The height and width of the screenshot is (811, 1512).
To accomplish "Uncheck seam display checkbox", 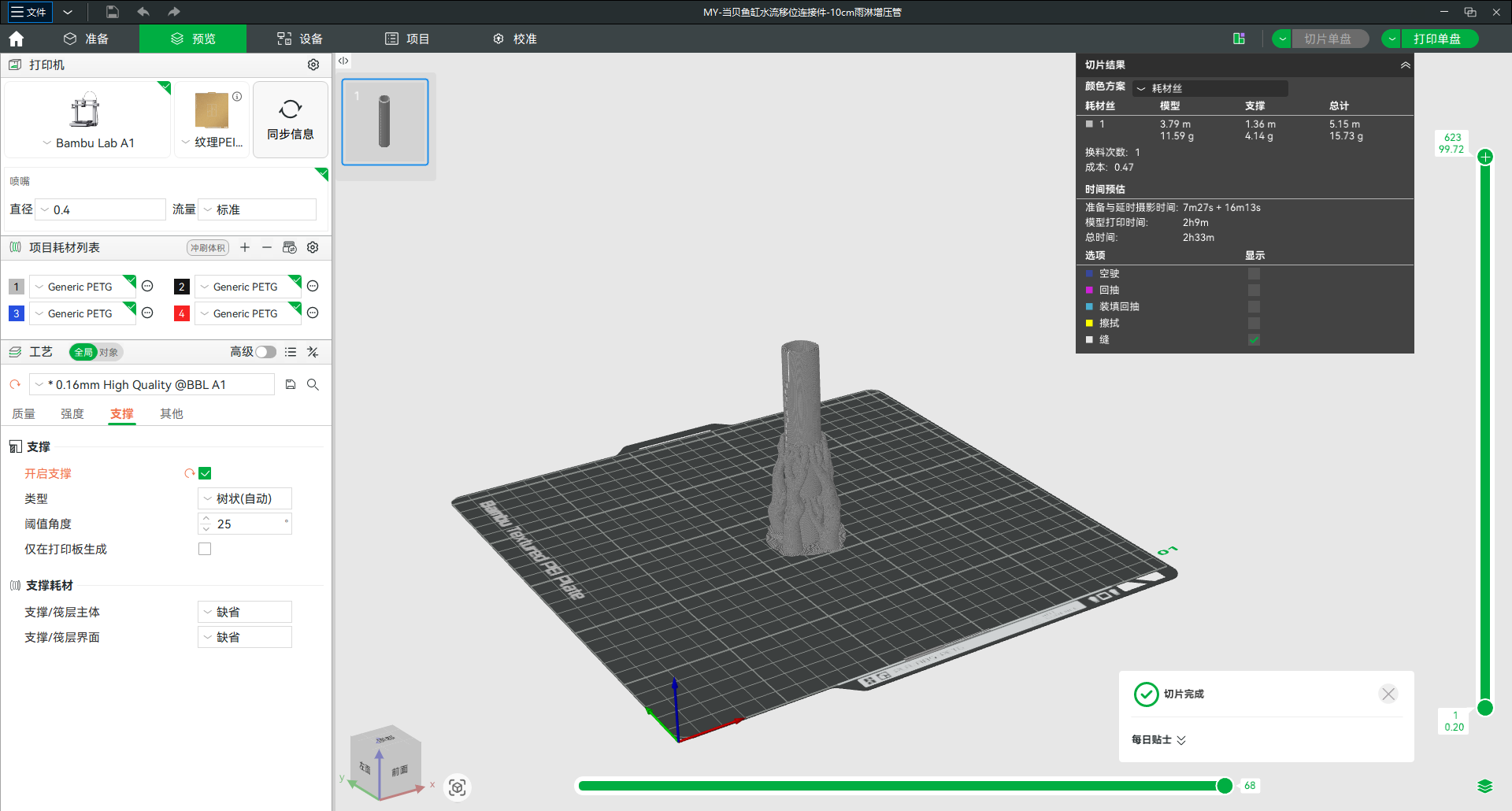I will tap(1254, 339).
